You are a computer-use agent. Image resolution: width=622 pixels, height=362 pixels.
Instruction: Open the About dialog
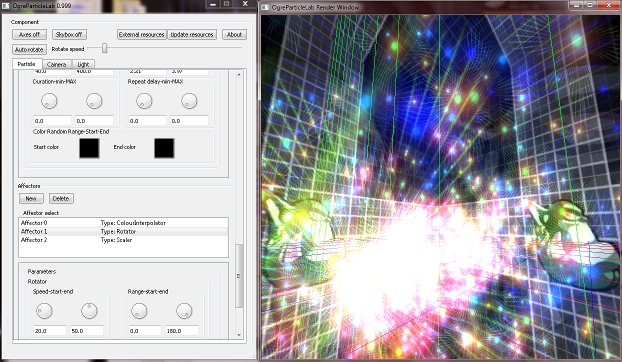point(234,34)
